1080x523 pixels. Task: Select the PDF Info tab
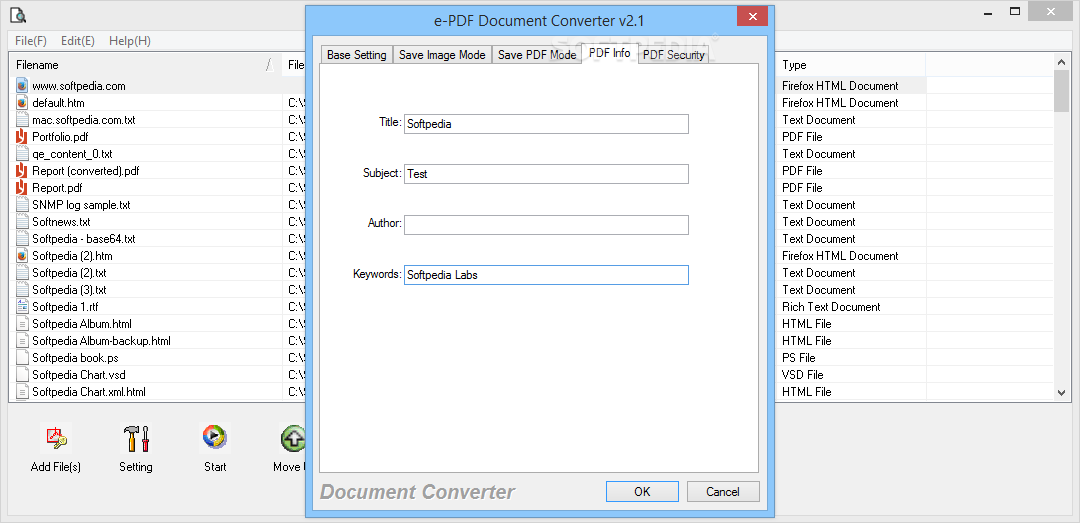coord(610,53)
